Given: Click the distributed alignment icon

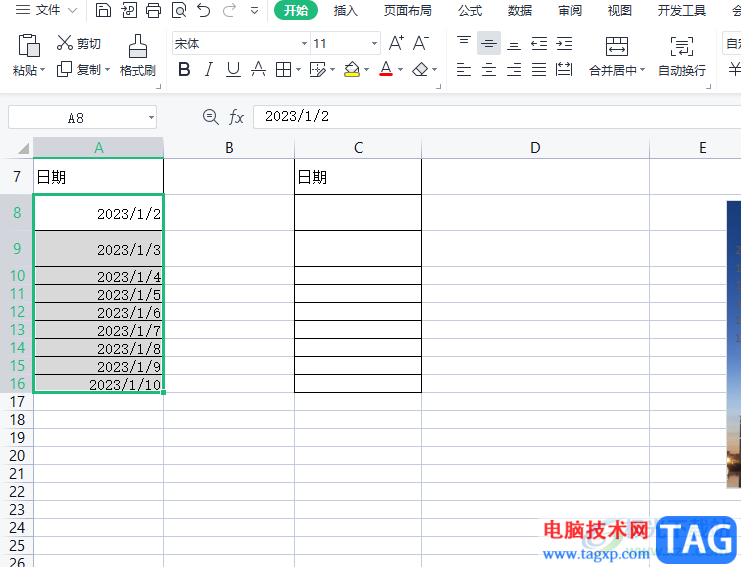Looking at the screenshot, I should 564,70.
